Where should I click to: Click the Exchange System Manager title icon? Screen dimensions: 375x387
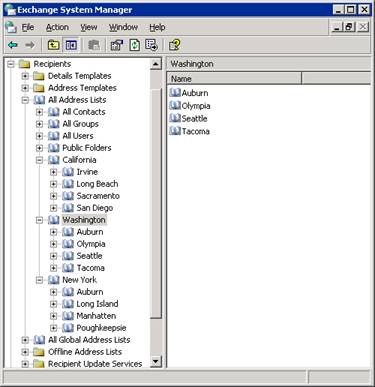[10, 10]
